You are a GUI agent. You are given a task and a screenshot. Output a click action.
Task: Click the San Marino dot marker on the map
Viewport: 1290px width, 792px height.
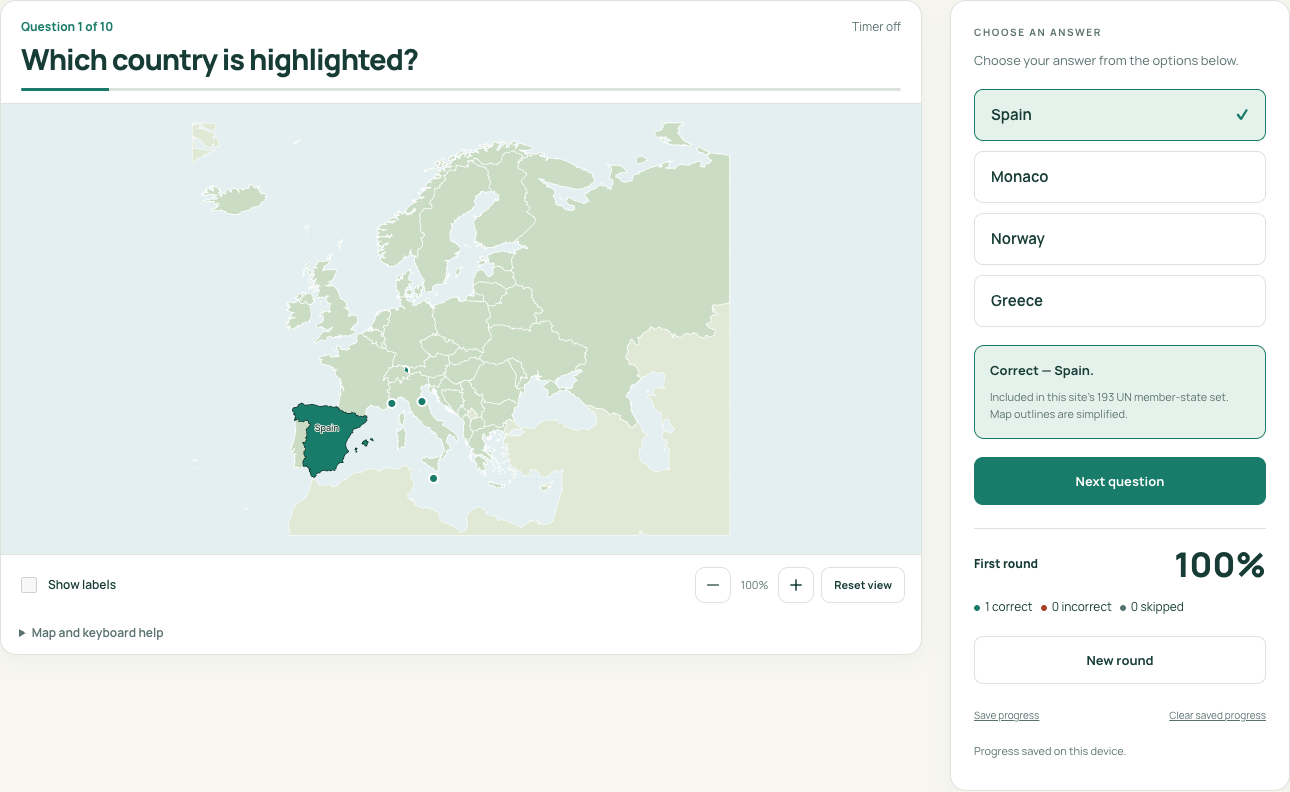[422, 402]
